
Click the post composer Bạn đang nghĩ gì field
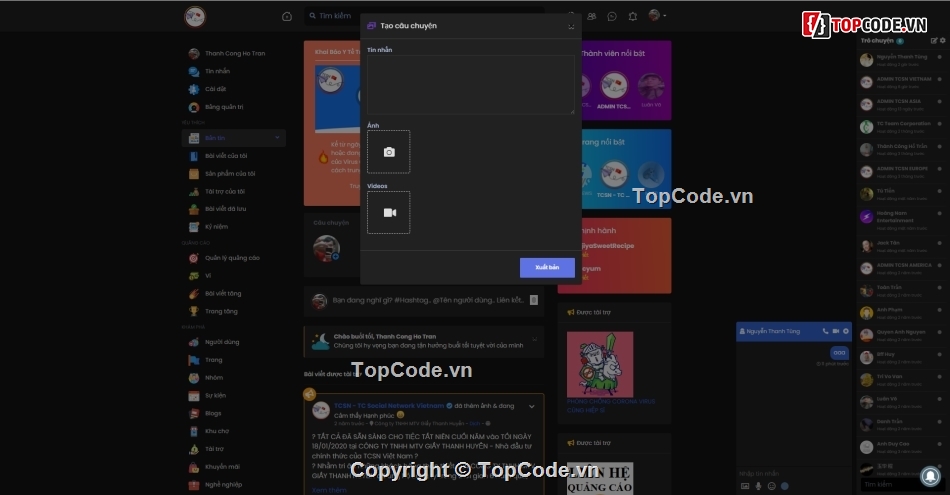(428, 300)
